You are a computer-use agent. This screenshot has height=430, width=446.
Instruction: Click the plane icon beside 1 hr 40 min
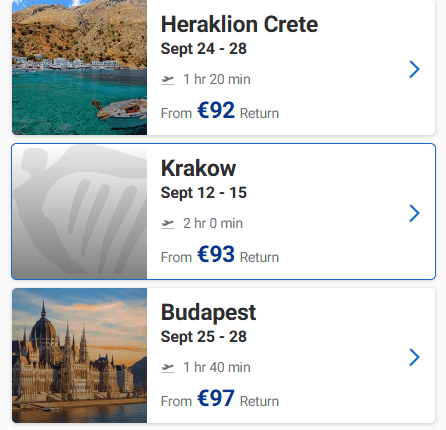coord(168,368)
